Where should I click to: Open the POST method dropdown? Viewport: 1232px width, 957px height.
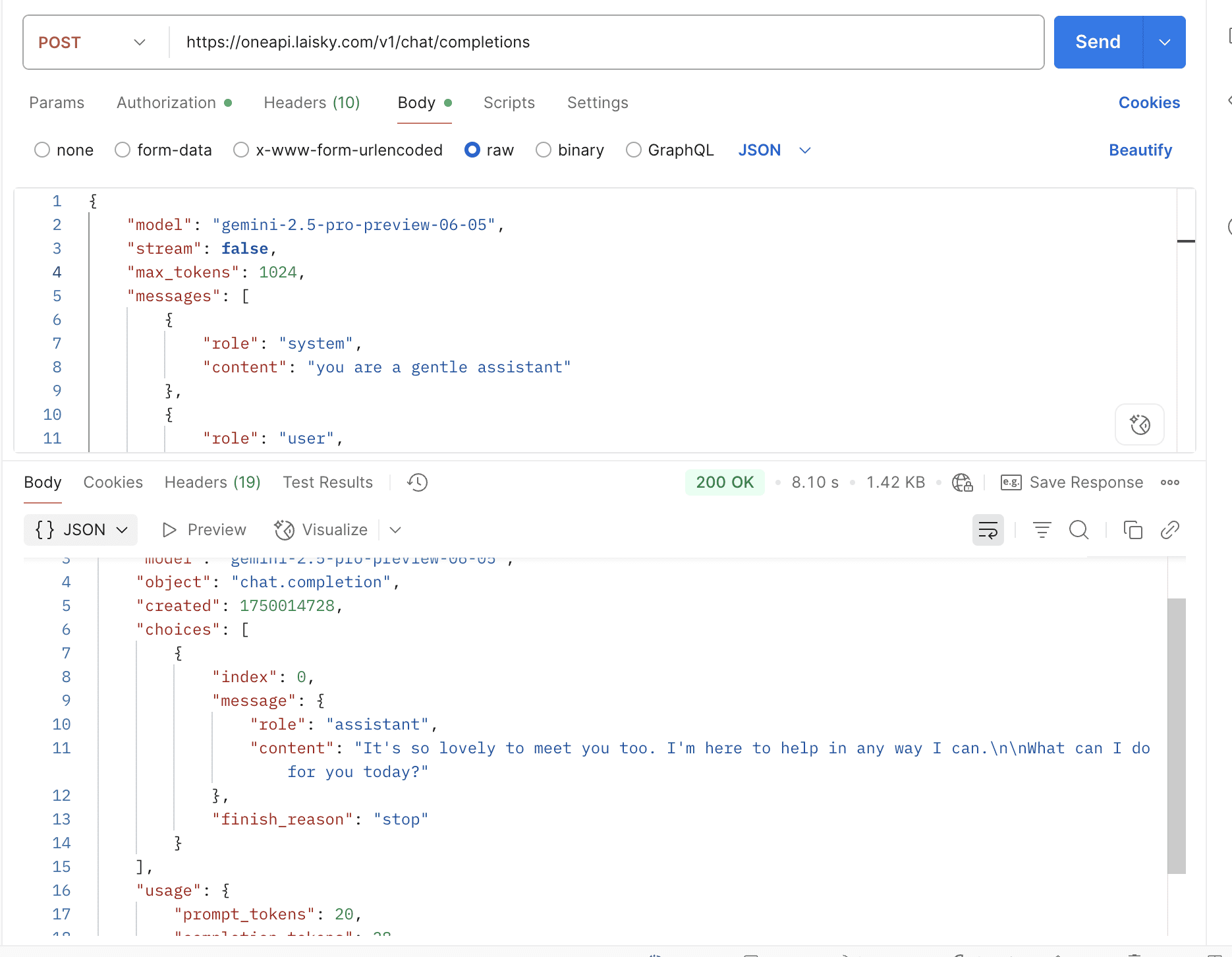click(x=92, y=42)
